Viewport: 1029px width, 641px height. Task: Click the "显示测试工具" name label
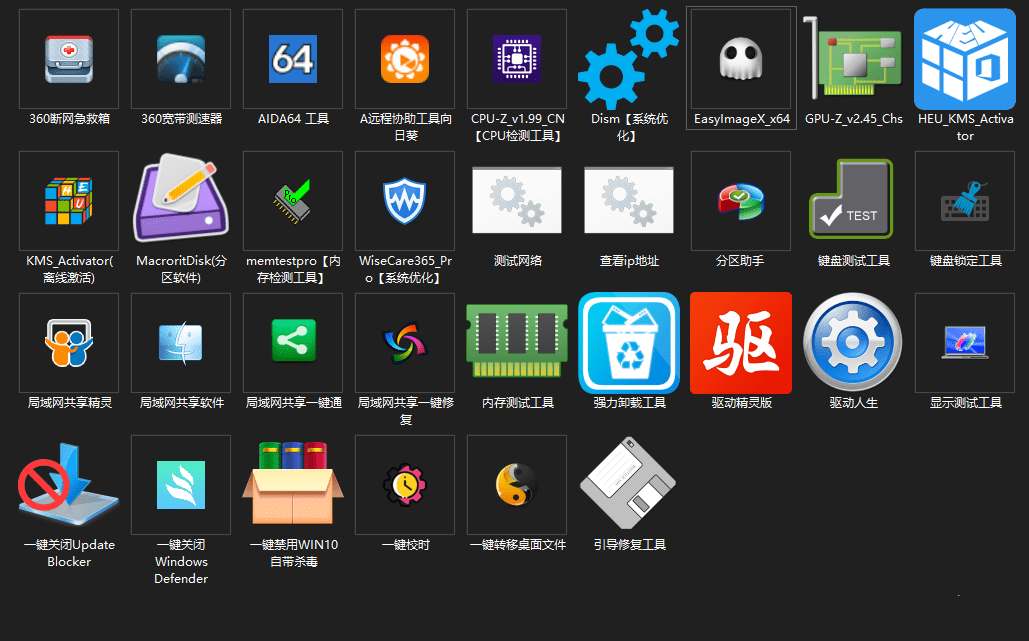(x=965, y=403)
